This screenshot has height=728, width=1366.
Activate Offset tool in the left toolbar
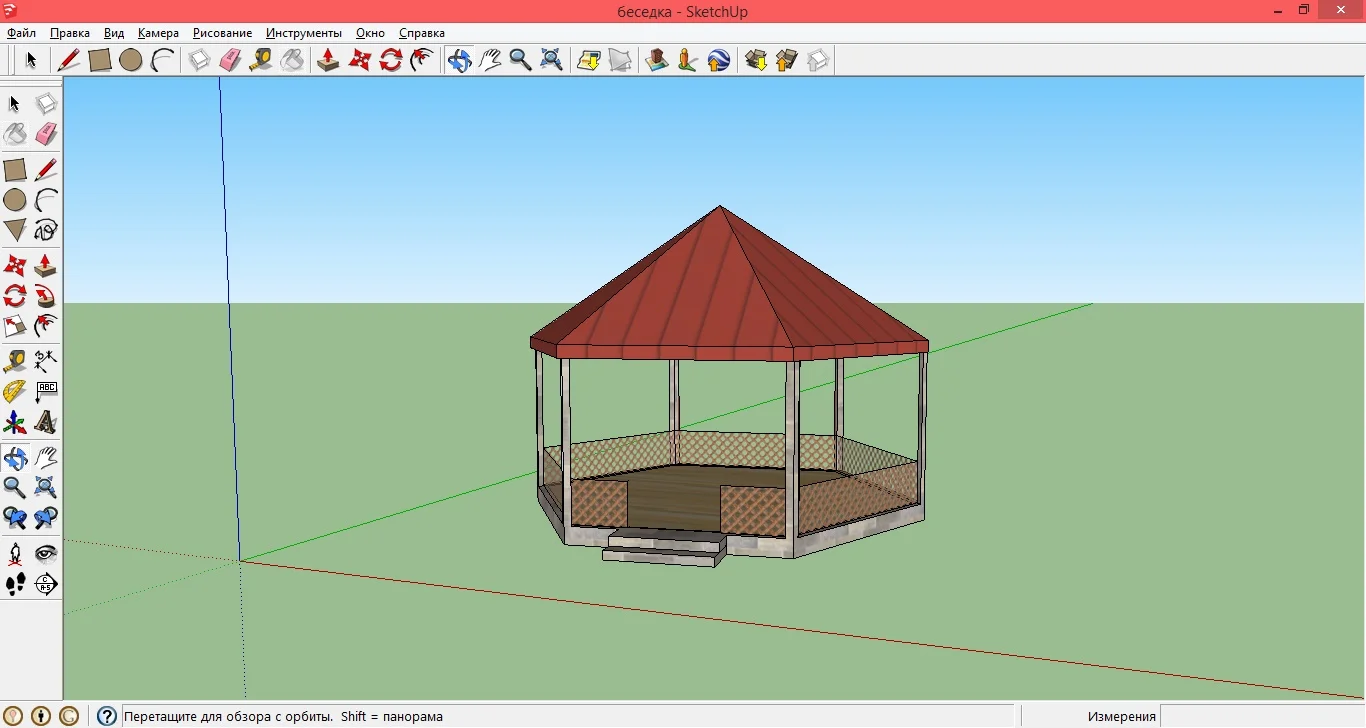(x=46, y=326)
